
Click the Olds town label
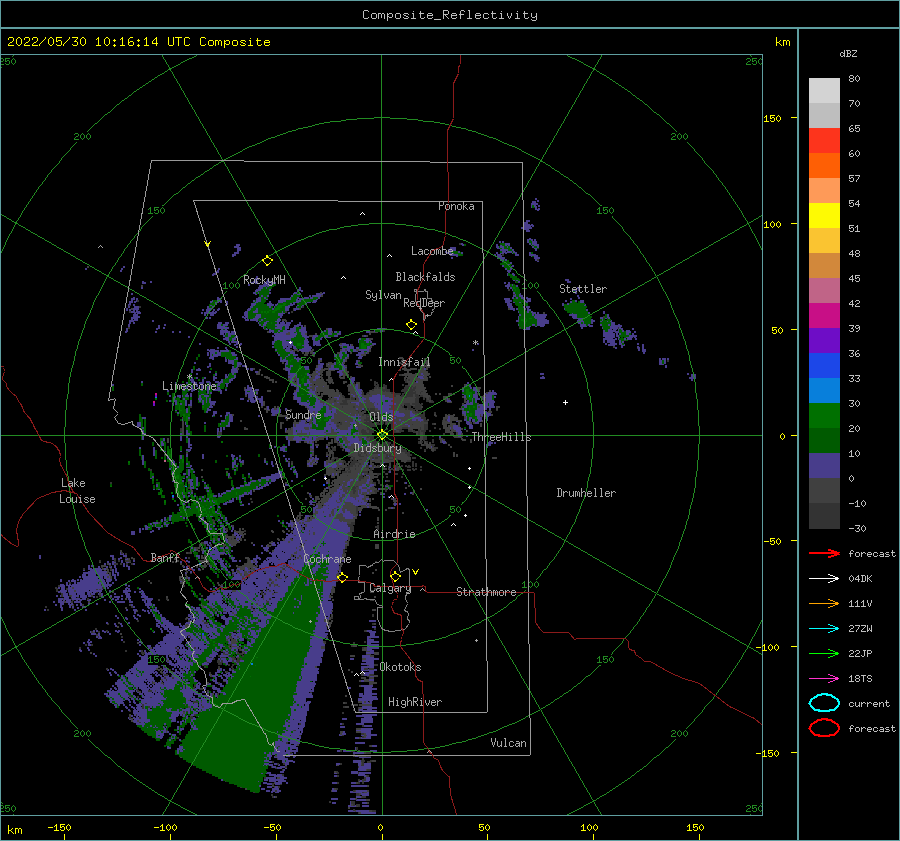381,417
